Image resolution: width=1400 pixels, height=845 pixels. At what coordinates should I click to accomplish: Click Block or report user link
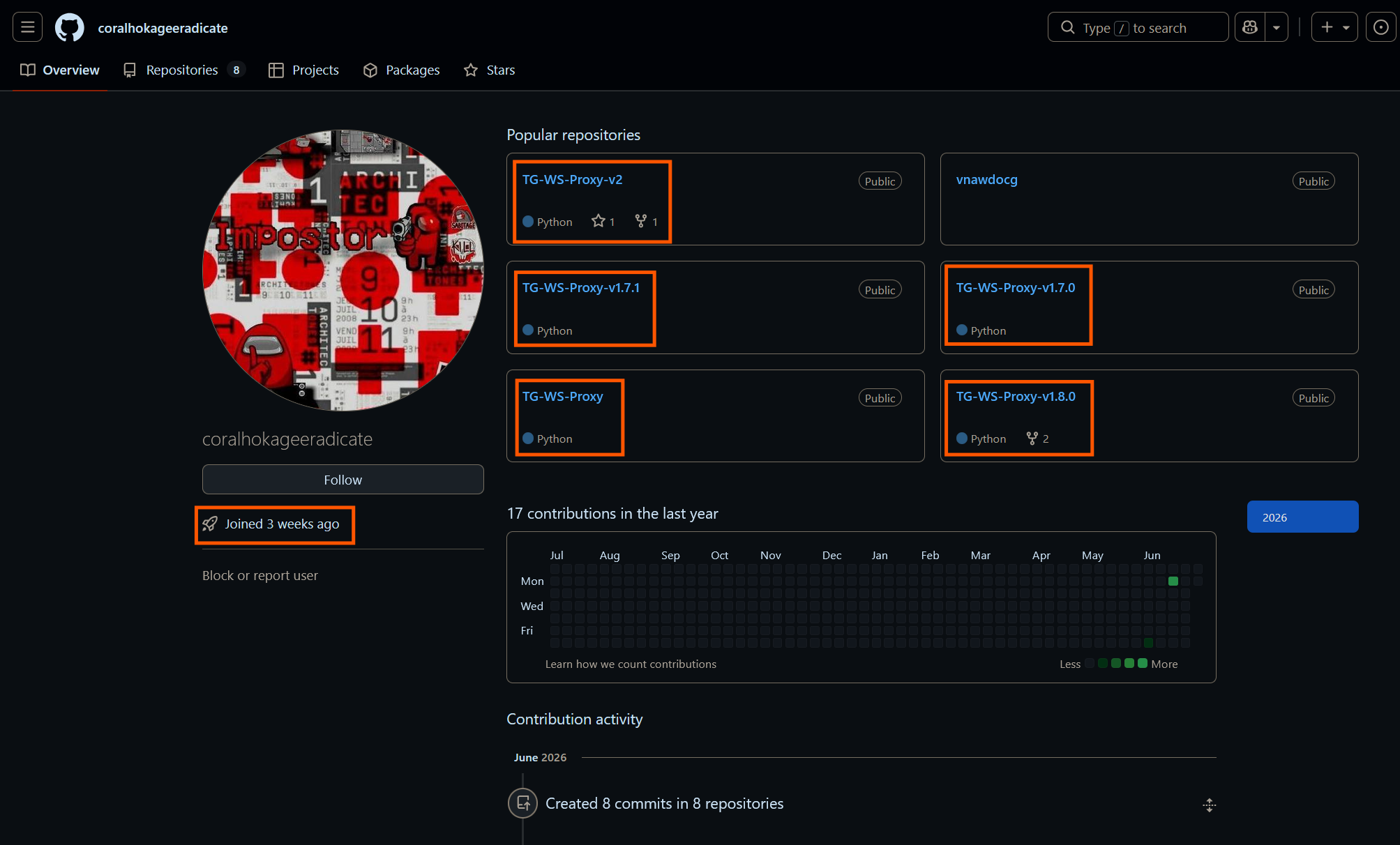click(259, 575)
